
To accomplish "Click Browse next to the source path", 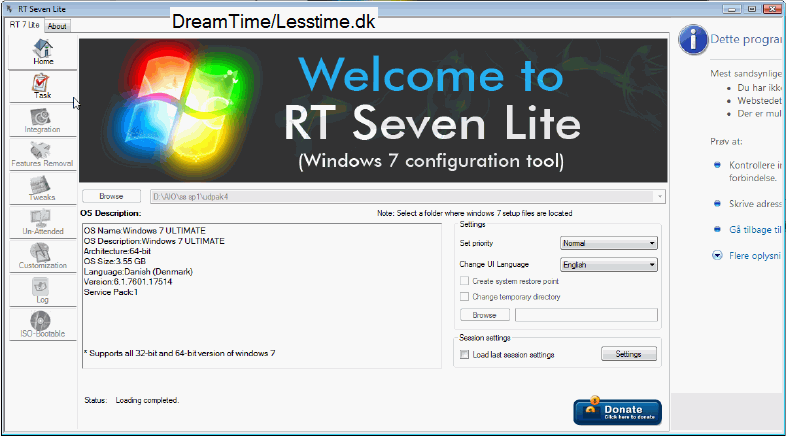I will (111, 196).
